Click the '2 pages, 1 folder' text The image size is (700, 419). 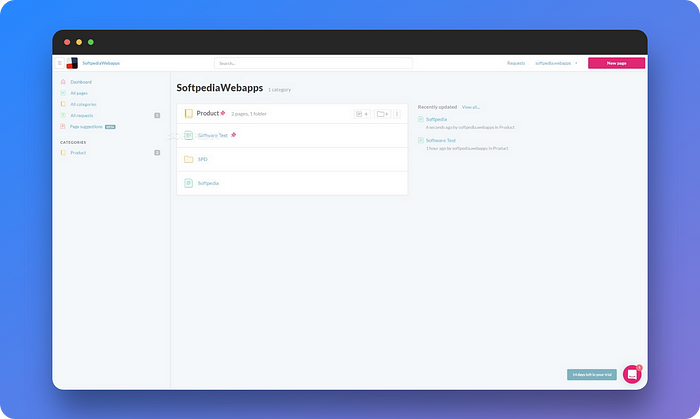[249, 114]
